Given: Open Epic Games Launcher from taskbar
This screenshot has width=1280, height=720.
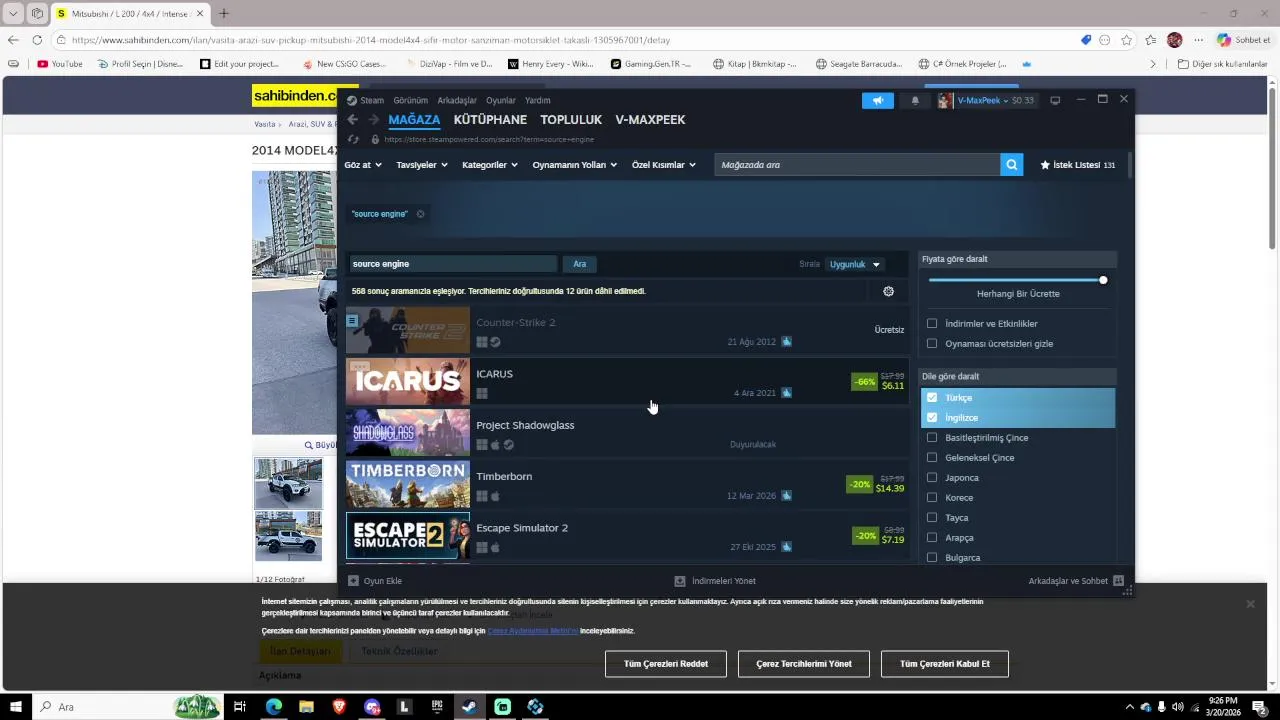Looking at the screenshot, I should click(x=437, y=707).
